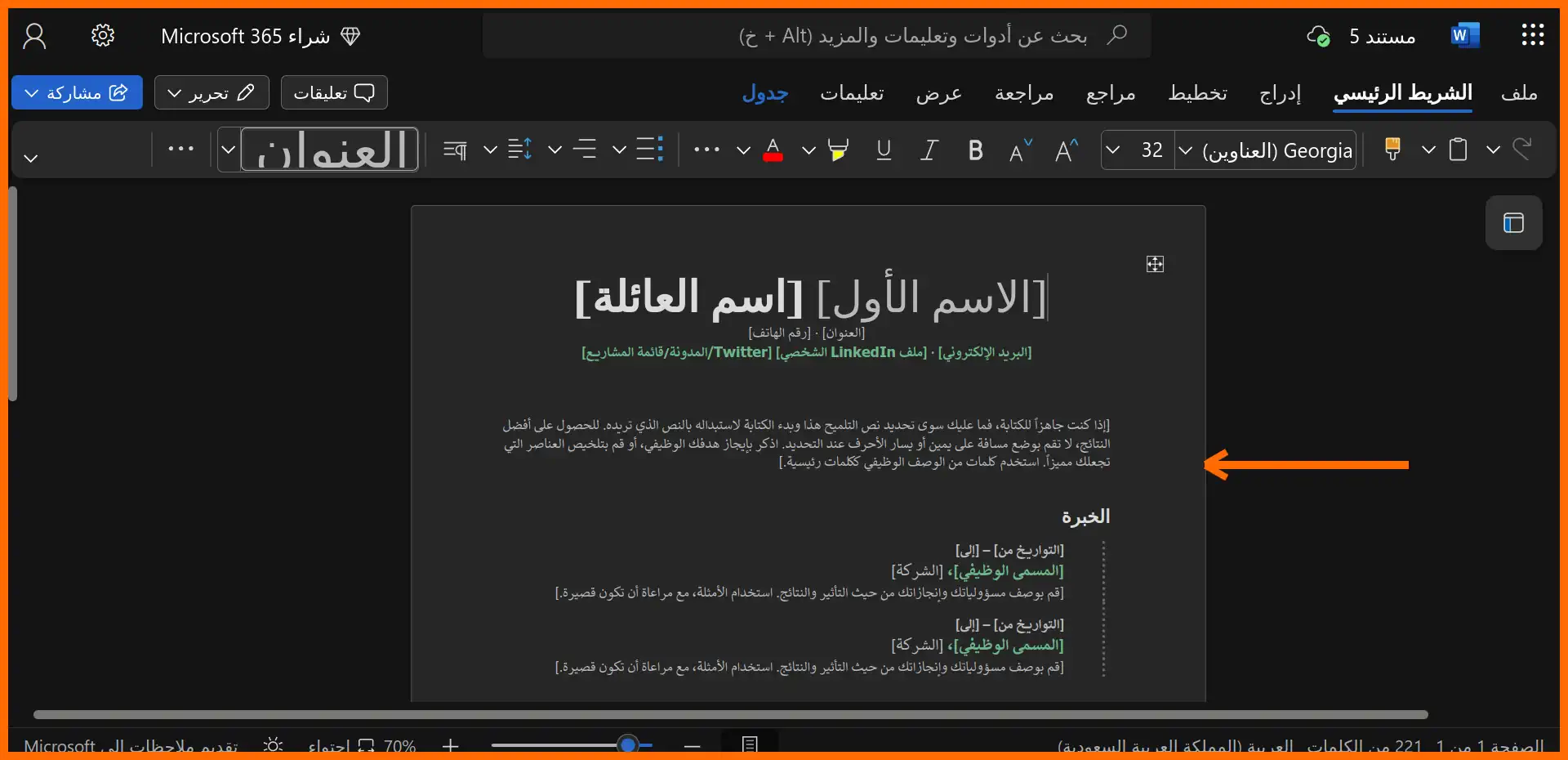Zoom out with the minus button
The width and height of the screenshot is (1568, 760).
[693, 745]
